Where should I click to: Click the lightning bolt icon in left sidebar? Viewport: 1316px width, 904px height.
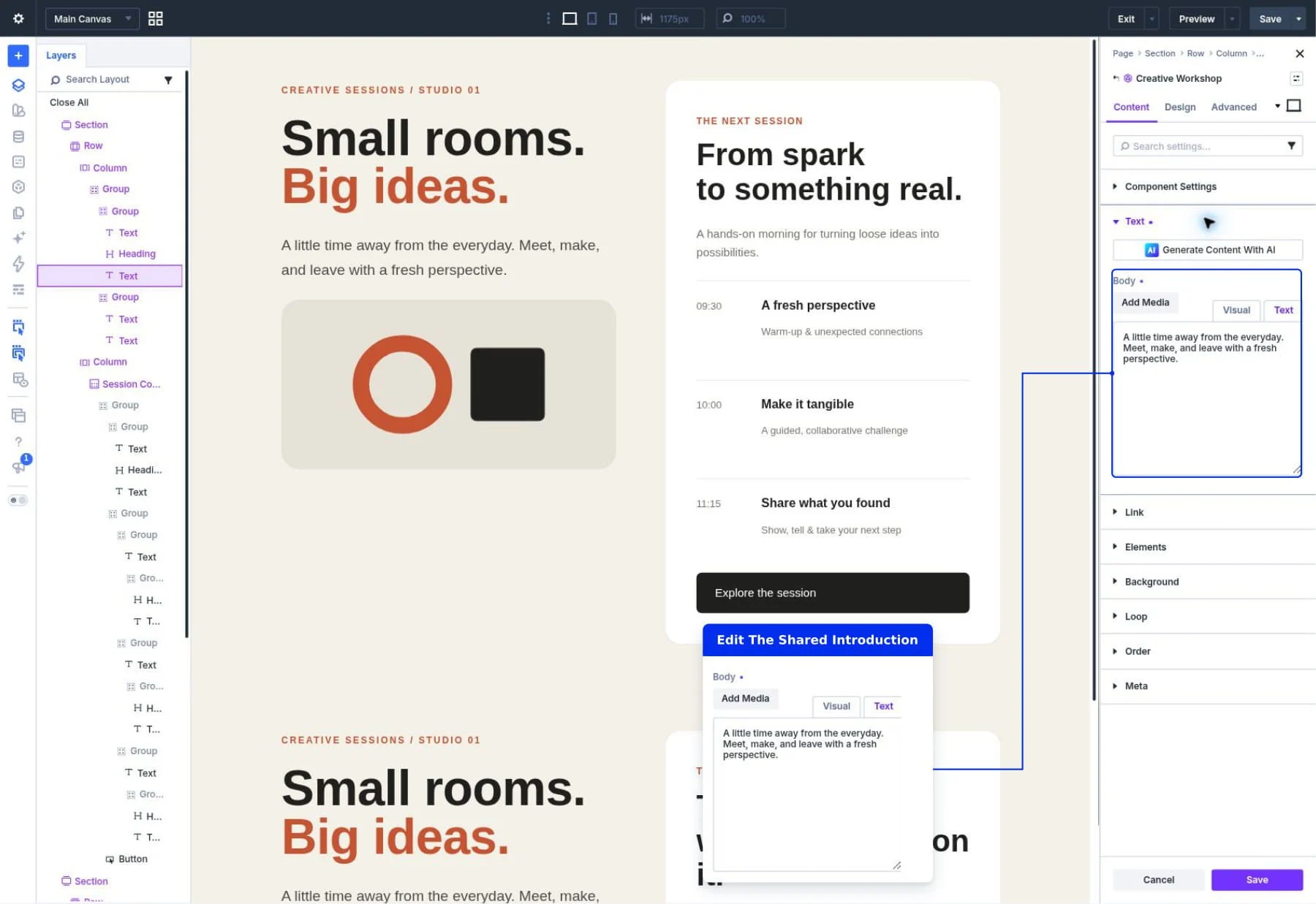18,263
